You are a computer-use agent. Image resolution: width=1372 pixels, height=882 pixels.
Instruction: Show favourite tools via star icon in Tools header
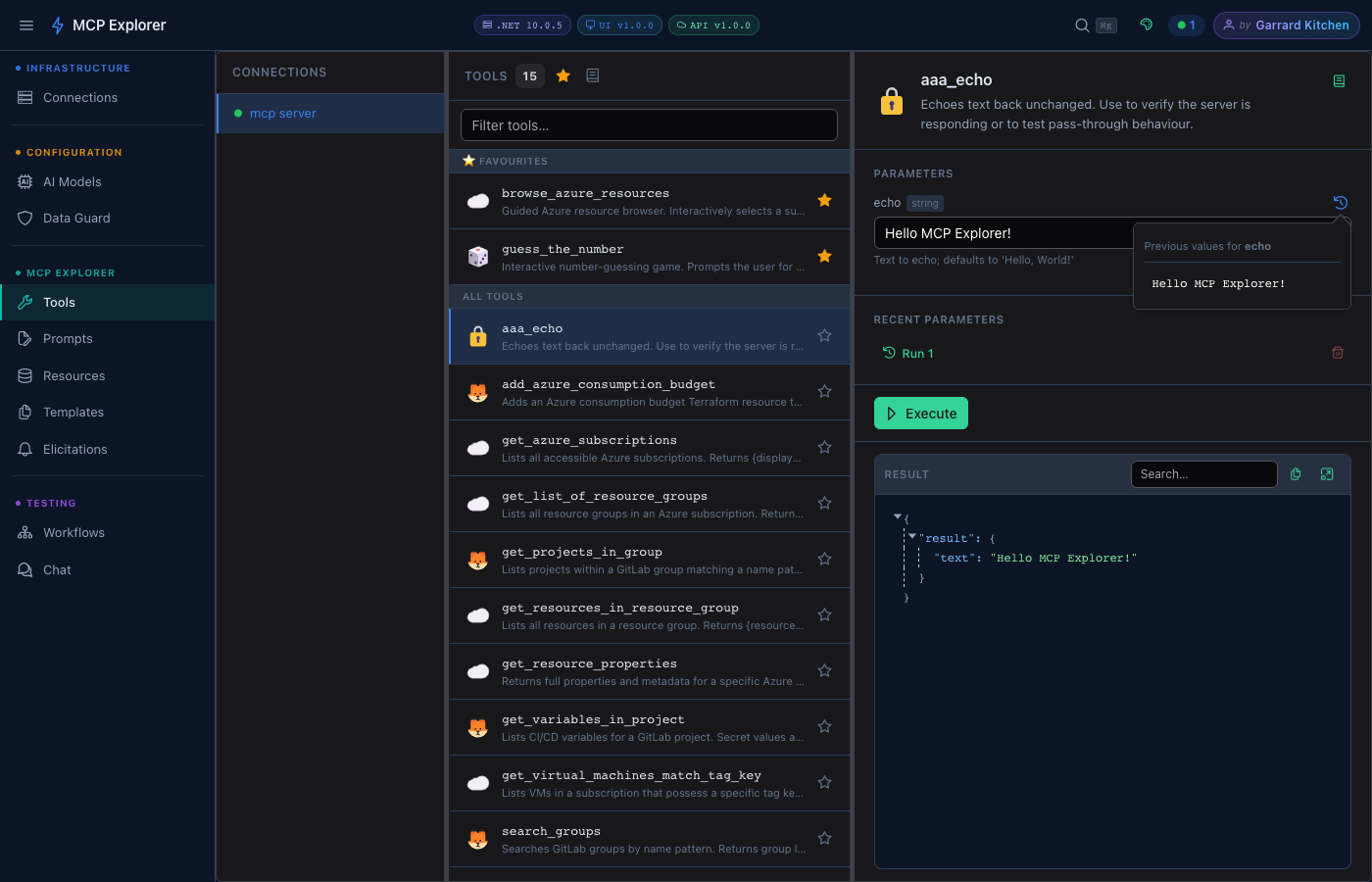click(563, 74)
